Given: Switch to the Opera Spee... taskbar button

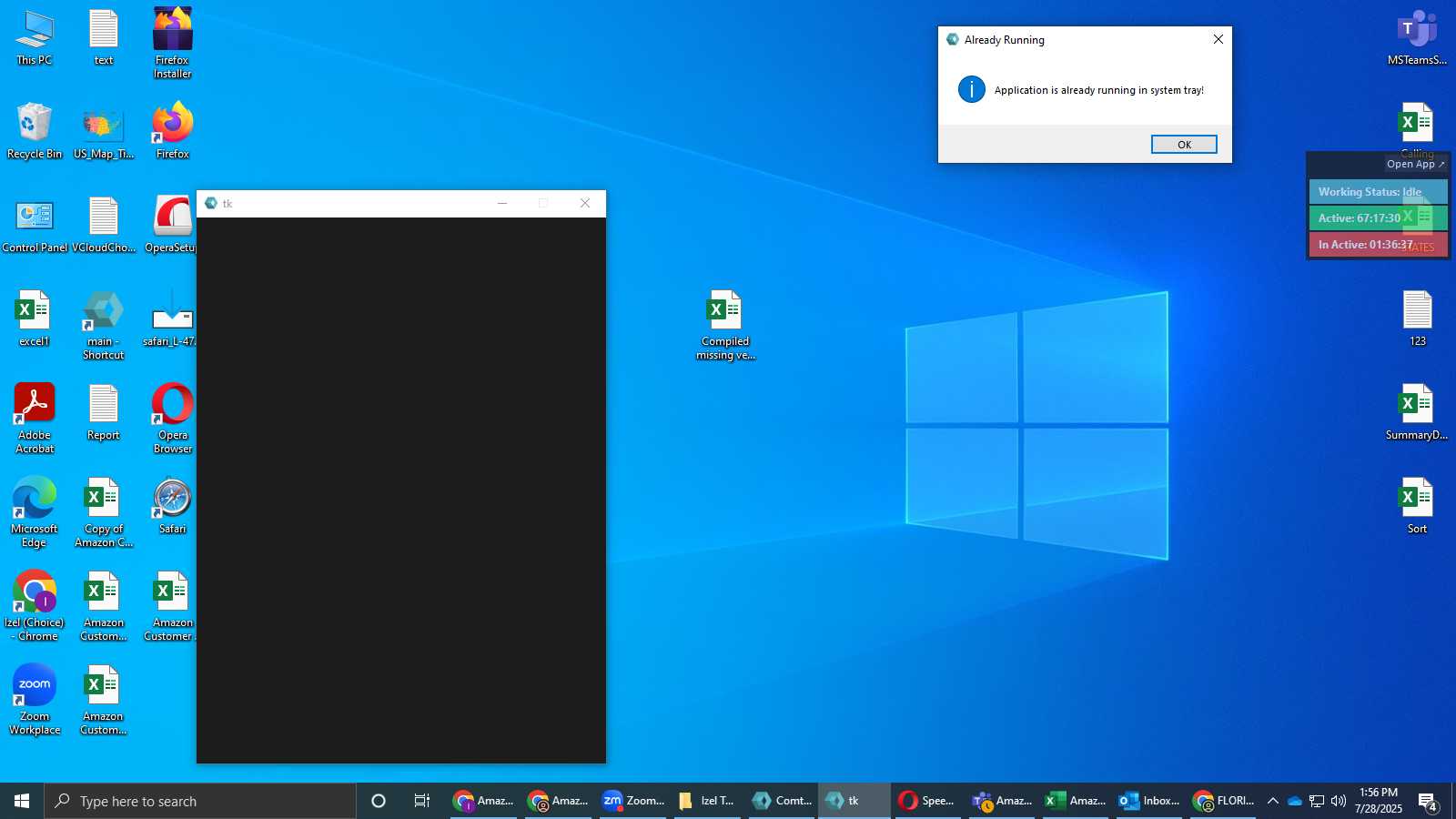Looking at the screenshot, I should 927,801.
